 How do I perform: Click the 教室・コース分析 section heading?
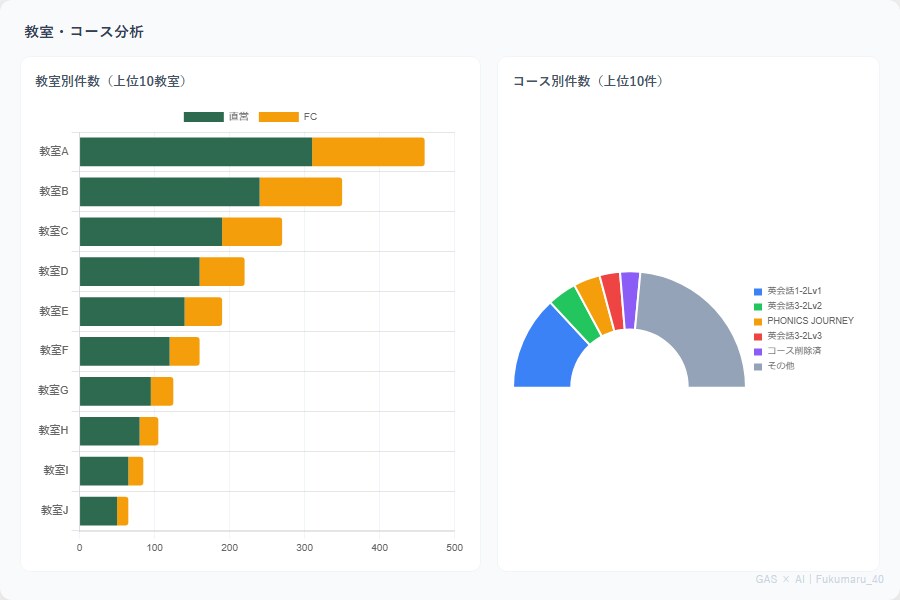point(84,32)
